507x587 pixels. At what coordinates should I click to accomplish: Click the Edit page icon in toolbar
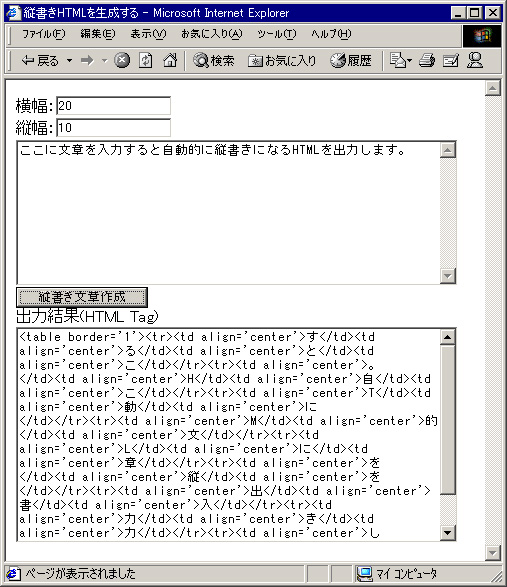point(451,60)
